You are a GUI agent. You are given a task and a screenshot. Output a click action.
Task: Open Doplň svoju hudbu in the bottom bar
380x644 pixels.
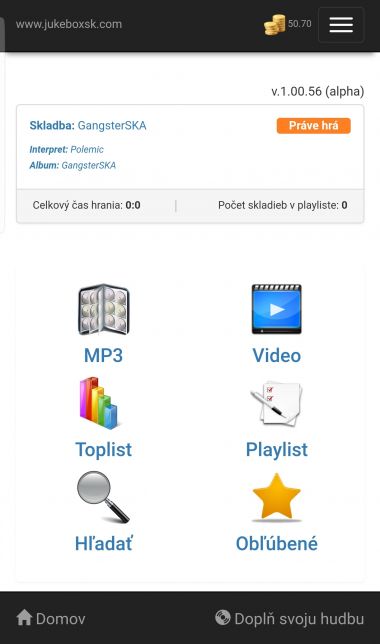pos(289,618)
